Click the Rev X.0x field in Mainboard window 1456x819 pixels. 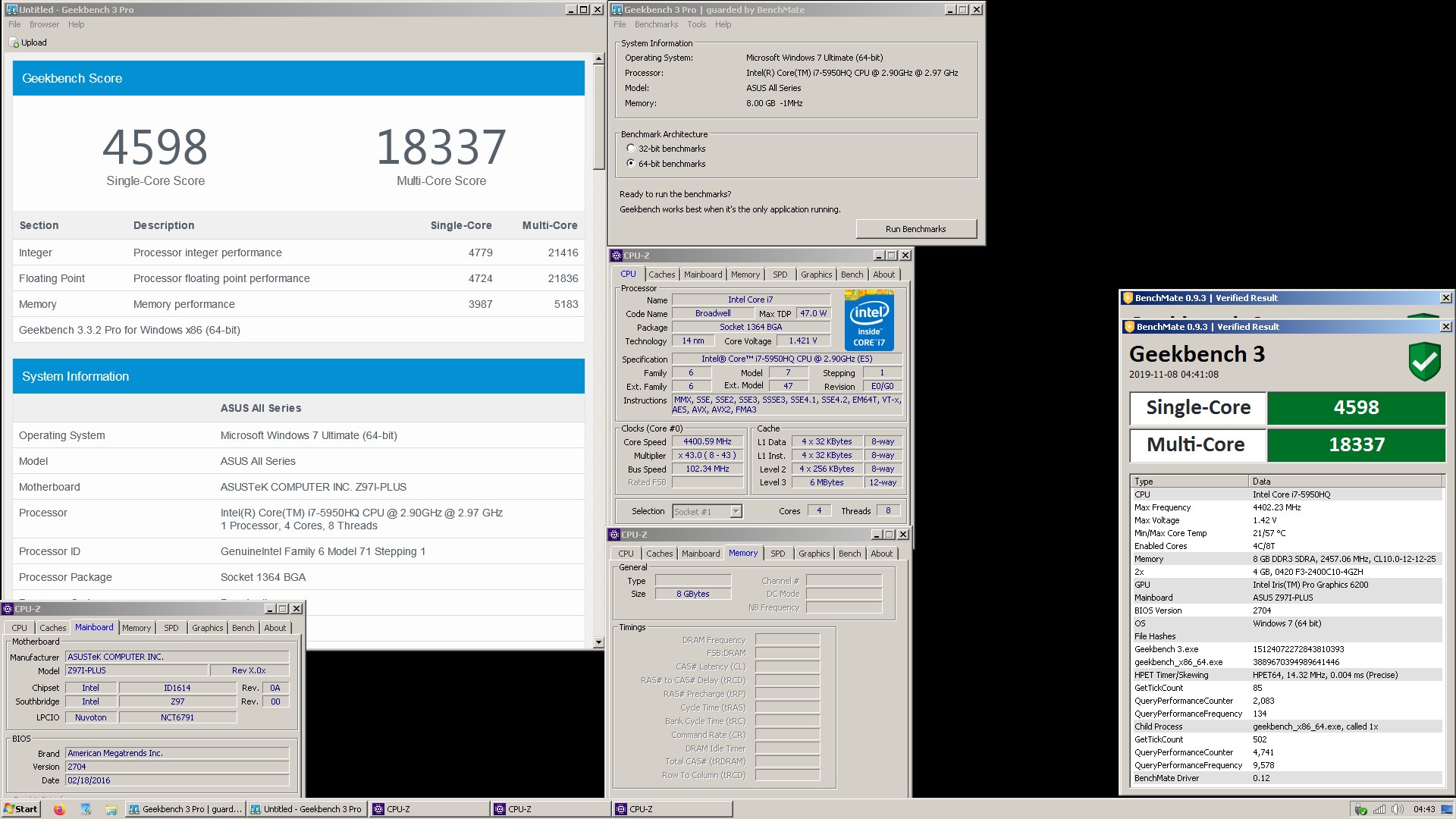pyautogui.click(x=249, y=671)
